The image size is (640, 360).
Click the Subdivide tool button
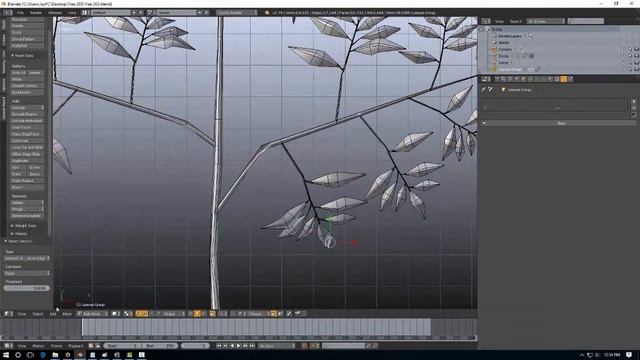point(27,141)
